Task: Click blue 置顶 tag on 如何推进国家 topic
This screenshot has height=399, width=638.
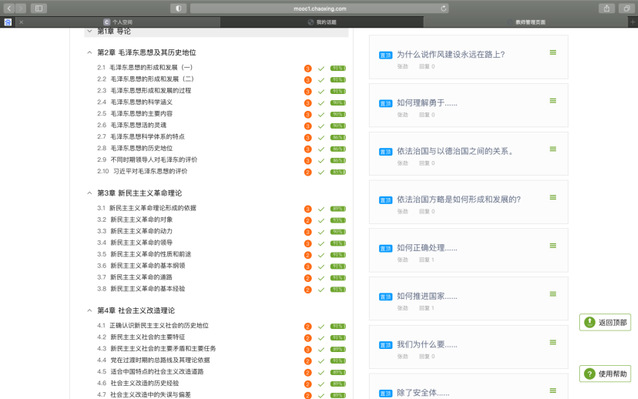Action: pyautogui.click(x=385, y=297)
